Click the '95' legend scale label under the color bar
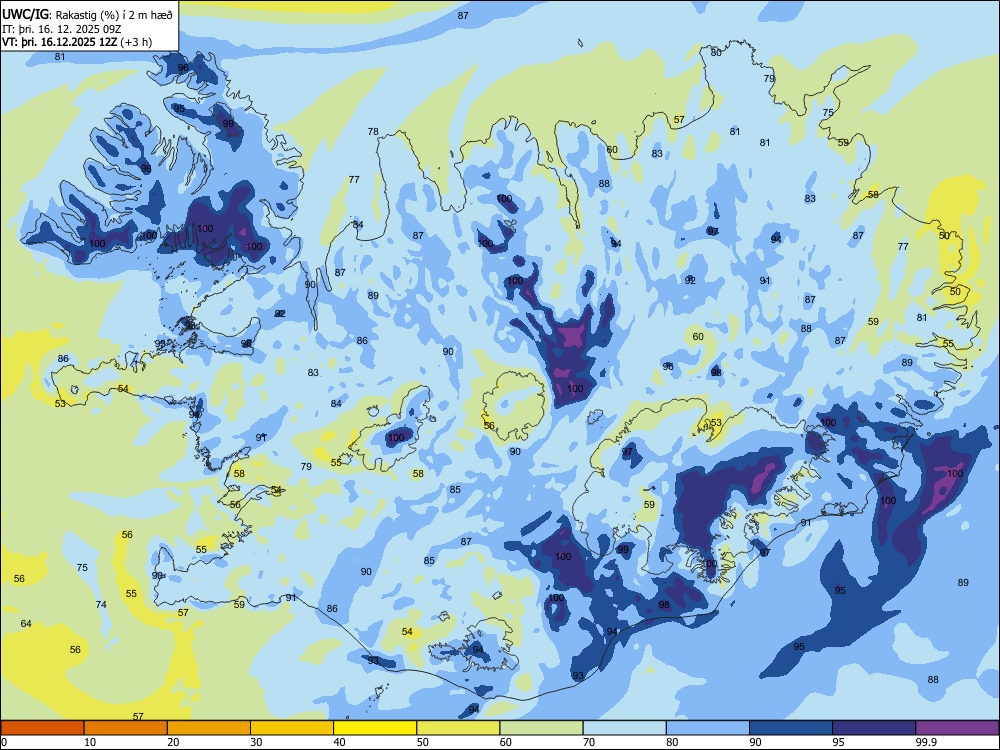The image size is (1000, 750). [x=838, y=742]
